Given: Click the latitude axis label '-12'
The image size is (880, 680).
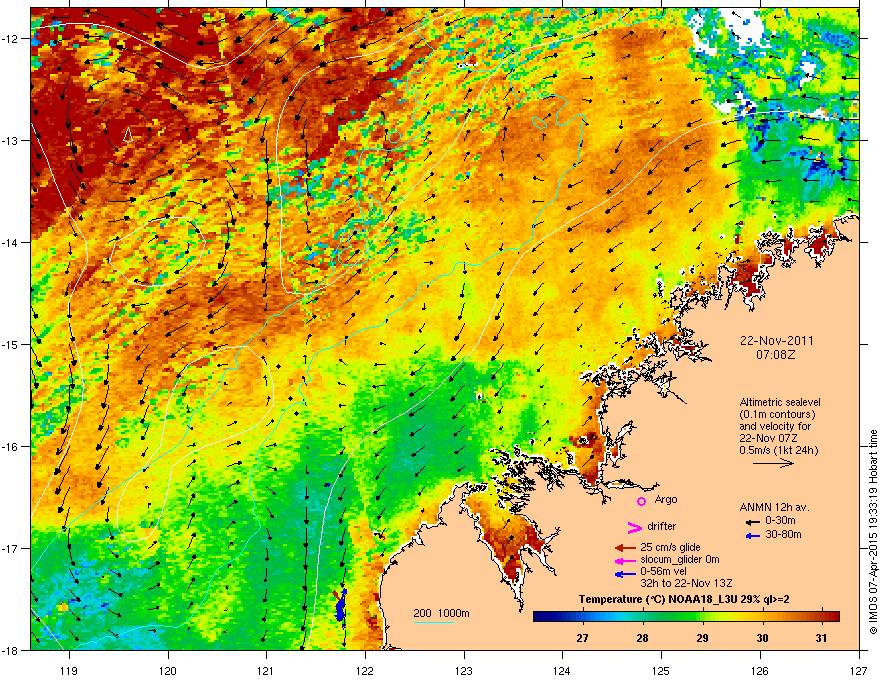Looking at the screenshot, I should coord(11,39).
